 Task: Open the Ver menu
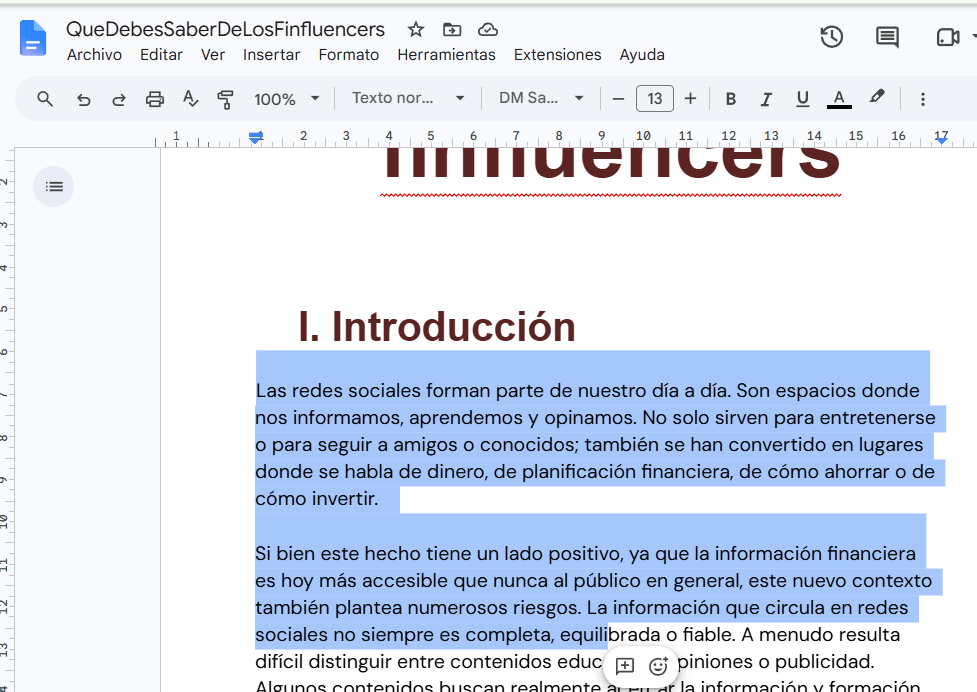coord(213,55)
